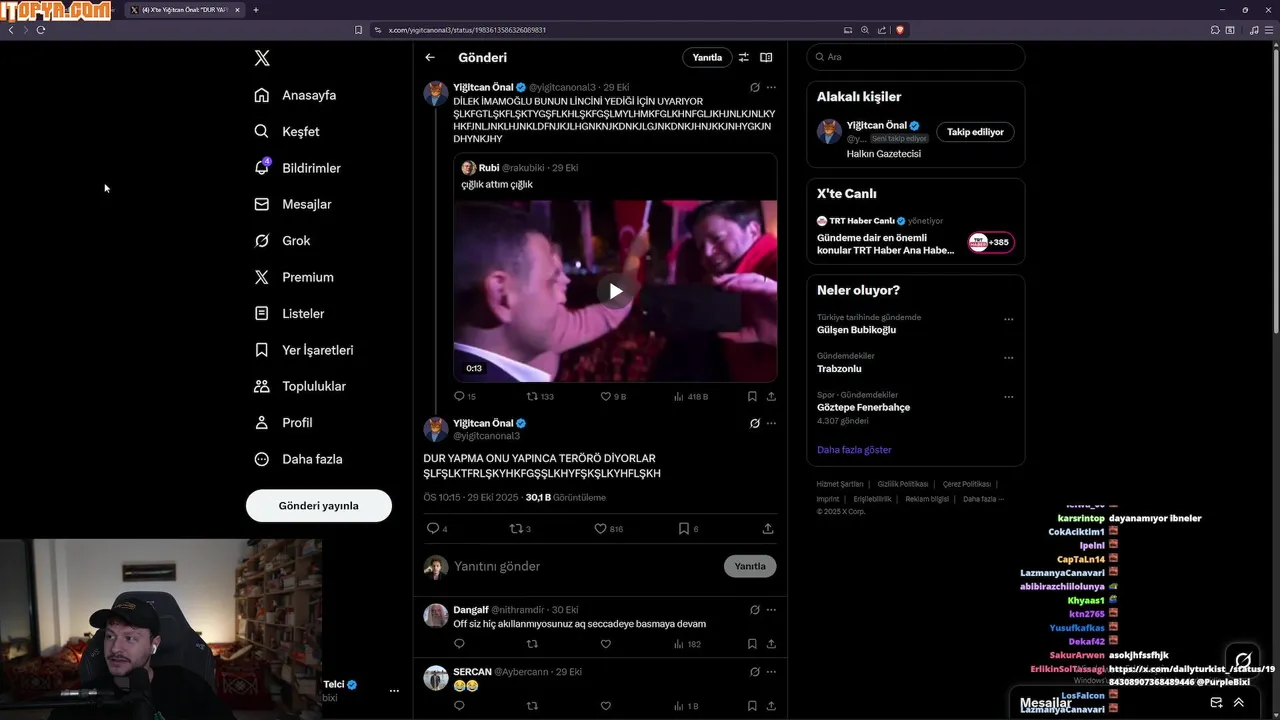Click Yanıtını gönder reply field
The height and width of the screenshot is (720, 1280).
(x=584, y=566)
